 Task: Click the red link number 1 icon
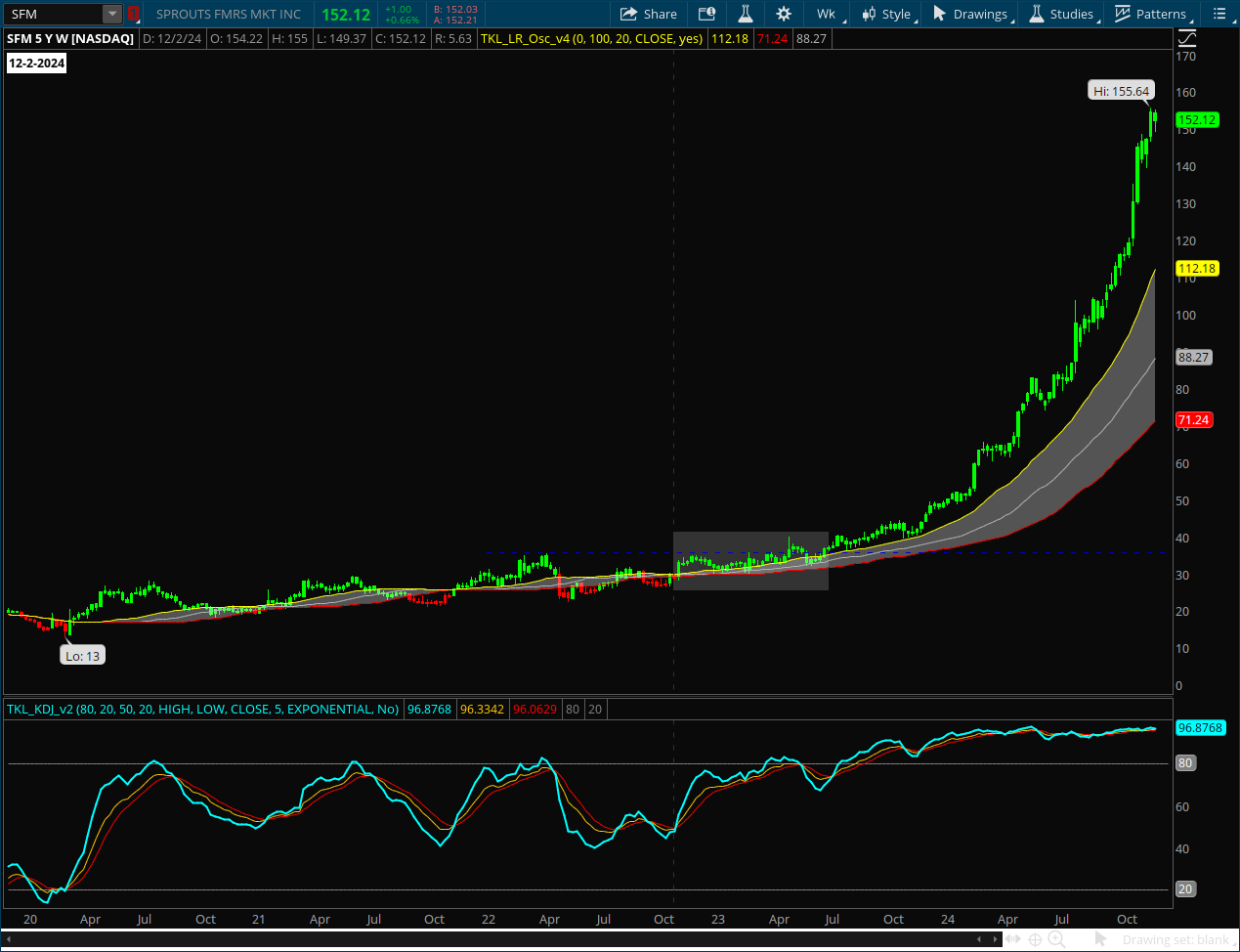coord(134,14)
